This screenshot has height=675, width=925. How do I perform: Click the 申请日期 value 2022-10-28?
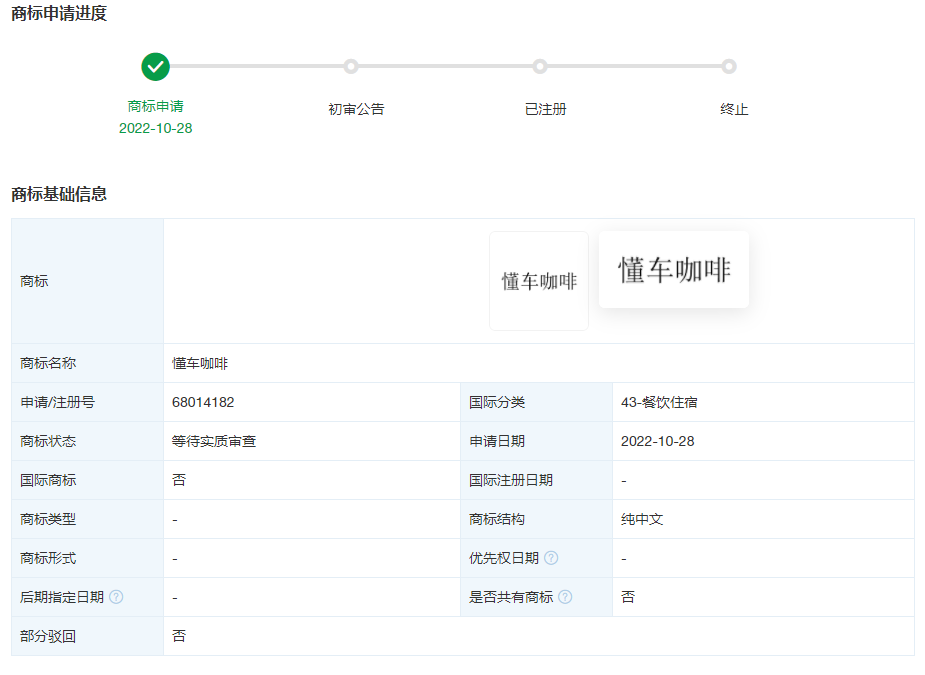tap(658, 441)
